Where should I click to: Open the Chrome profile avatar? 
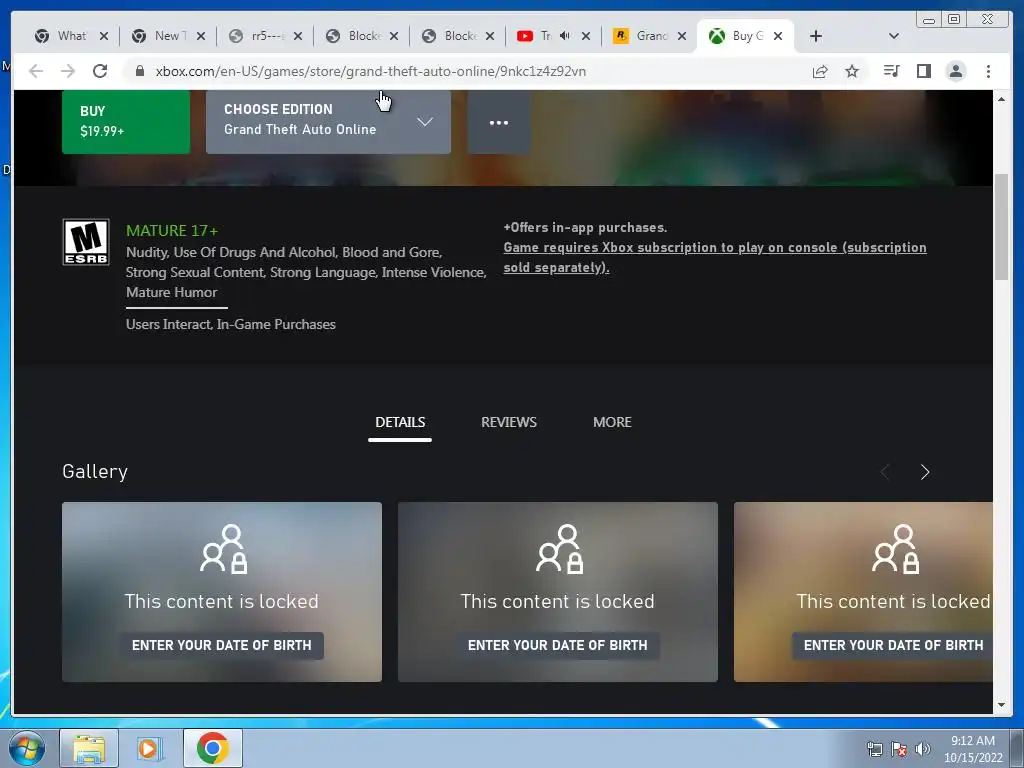(955, 71)
